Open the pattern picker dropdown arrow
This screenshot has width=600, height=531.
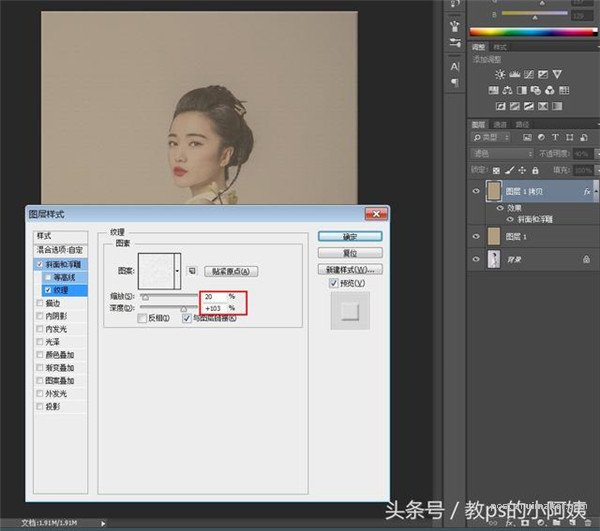tap(177, 271)
